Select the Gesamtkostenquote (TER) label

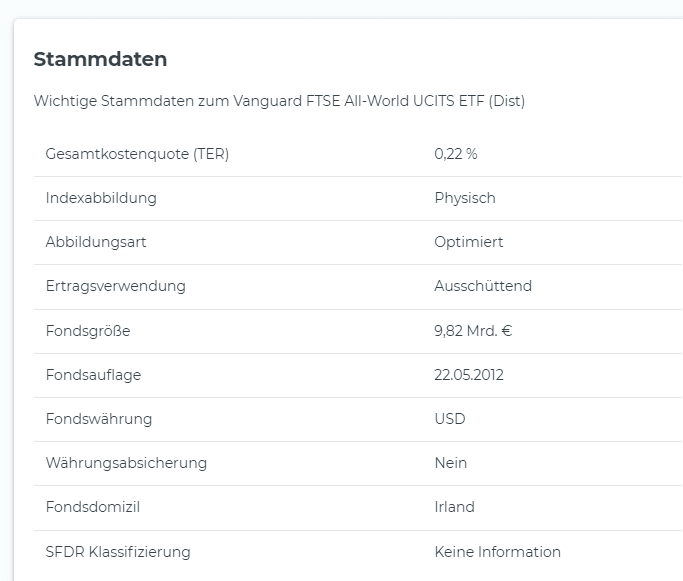[x=137, y=154]
